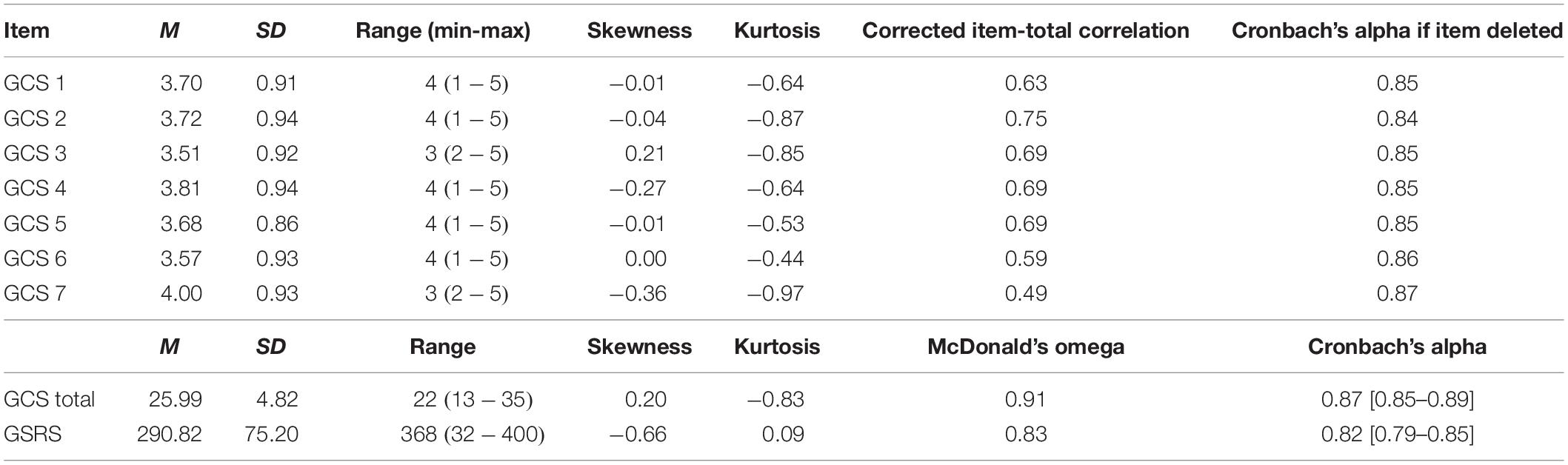The height and width of the screenshot is (465, 1568).
Task: Select the GCS total row label
Action: coord(50,400)
